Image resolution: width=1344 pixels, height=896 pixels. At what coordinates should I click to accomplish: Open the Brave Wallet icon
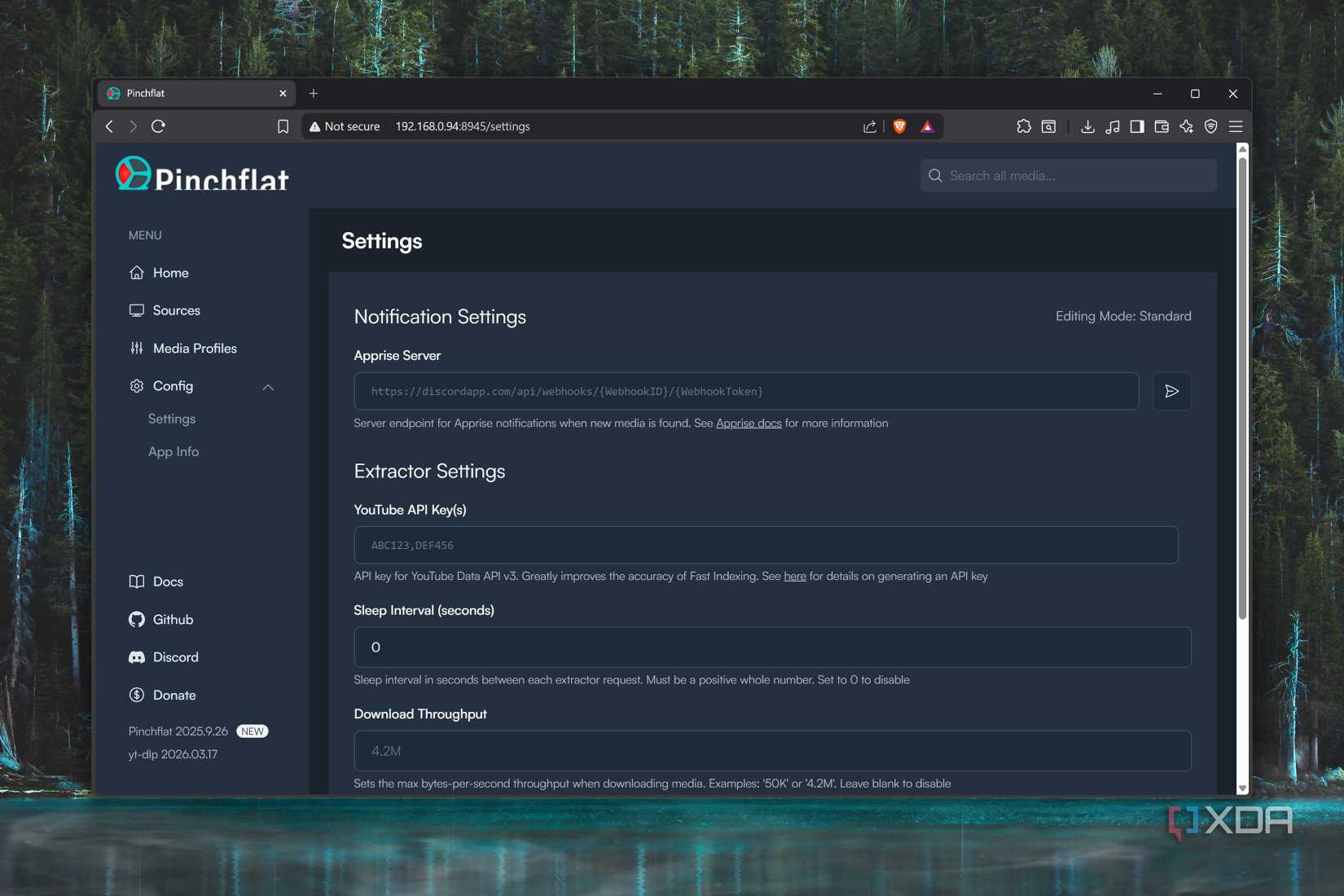(x=1162, y=126)
